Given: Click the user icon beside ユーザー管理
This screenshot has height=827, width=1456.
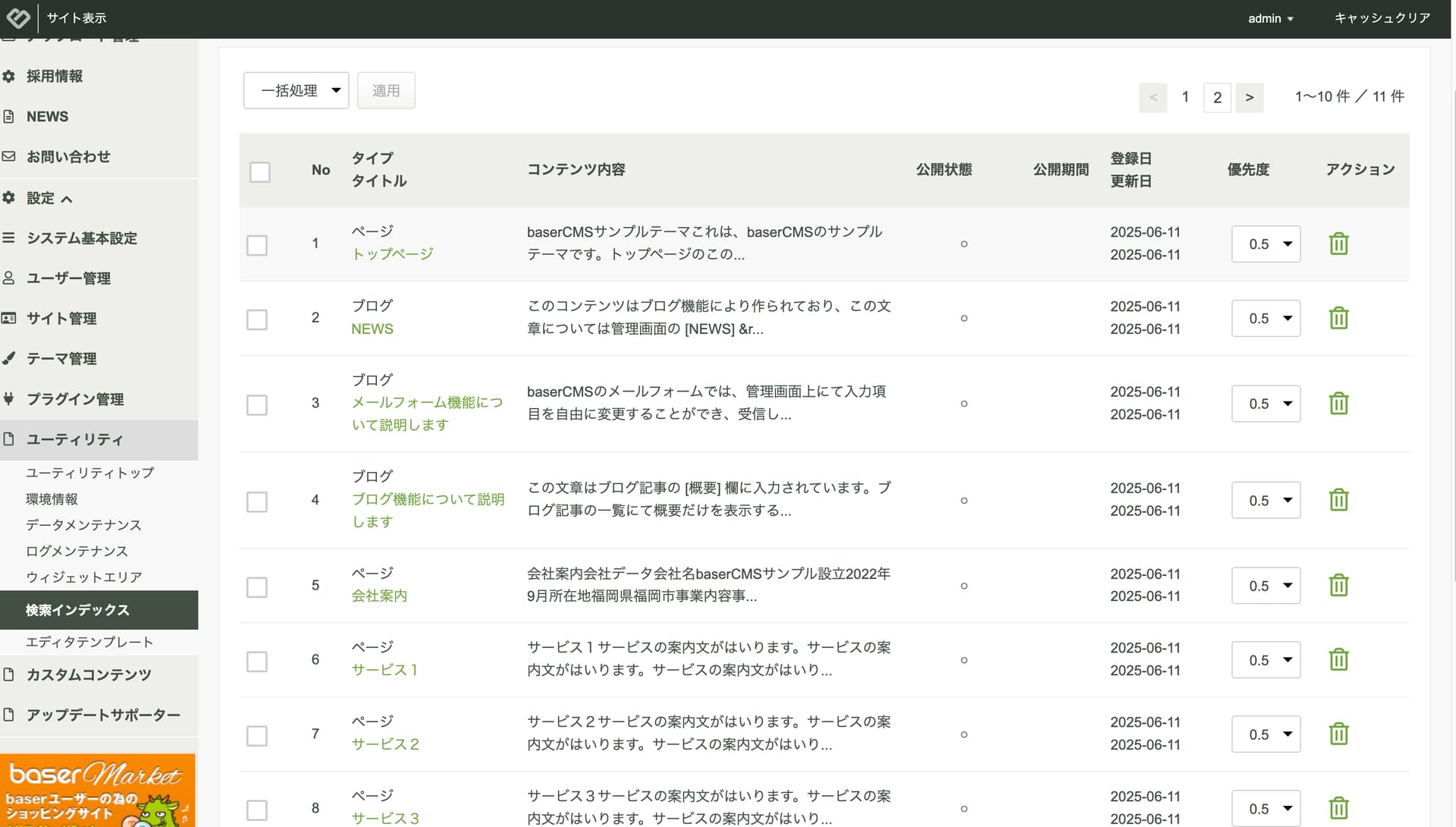Looking at the screenshot, I should (x=8, y=278).
